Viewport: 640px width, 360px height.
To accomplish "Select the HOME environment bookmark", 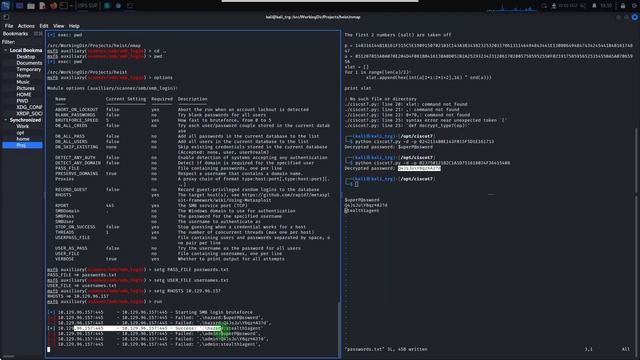I will click(24, 94).
